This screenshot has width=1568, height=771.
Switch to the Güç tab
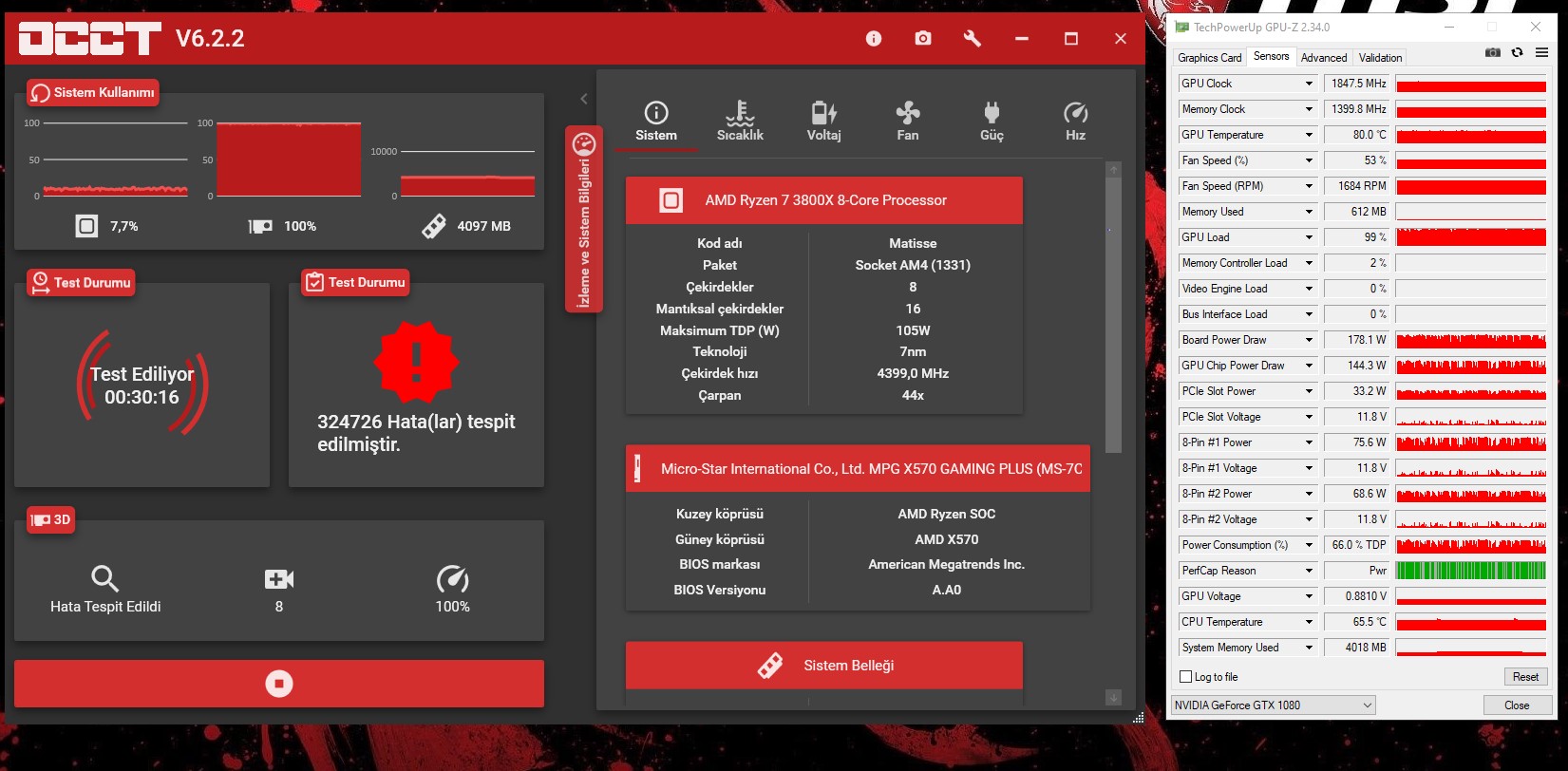(x=992, y=122)
